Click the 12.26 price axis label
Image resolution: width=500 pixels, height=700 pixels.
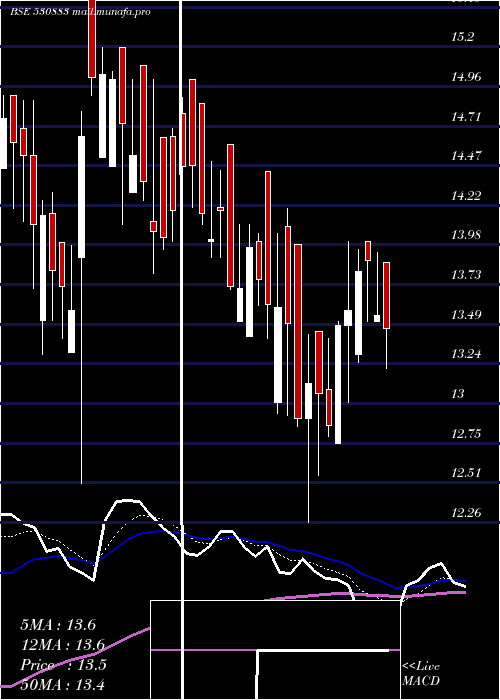(466, 512)
